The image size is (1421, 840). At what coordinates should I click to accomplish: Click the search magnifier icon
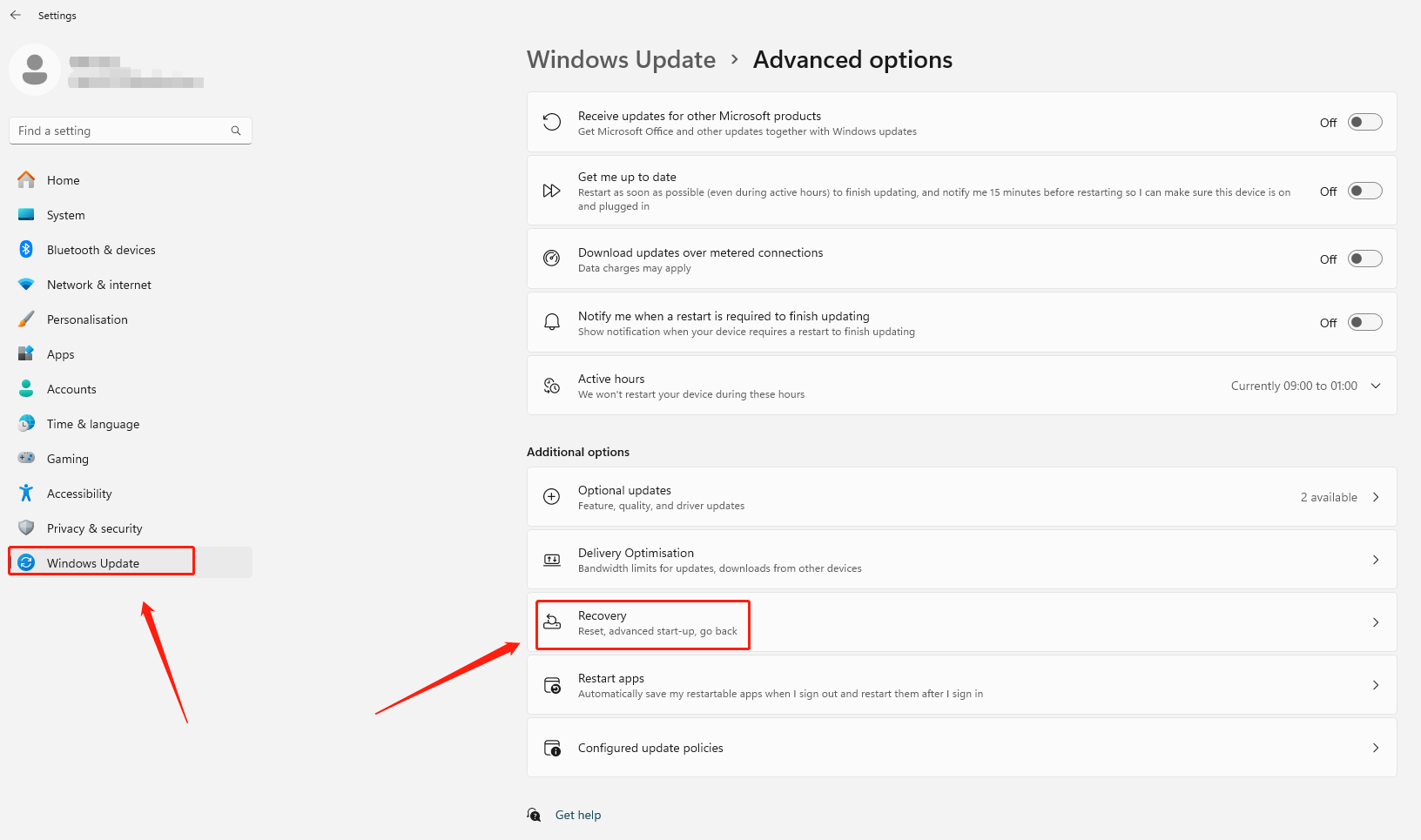(x=235, y=131)
